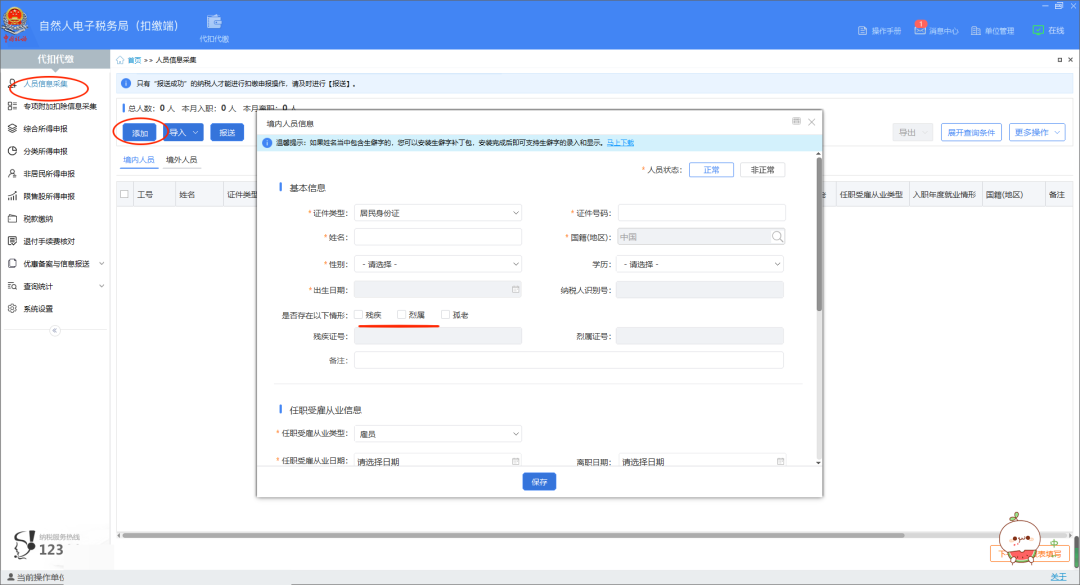Screen dimensions: 1080x585
Task: Collapse the left sidebar with the arrow button
Action: point(54,331)
